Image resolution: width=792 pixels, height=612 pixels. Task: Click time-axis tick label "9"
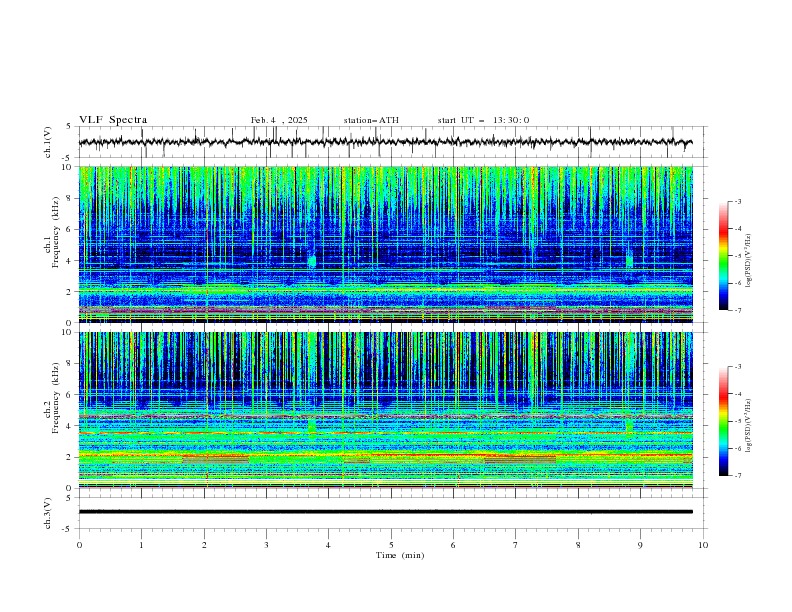640,545
